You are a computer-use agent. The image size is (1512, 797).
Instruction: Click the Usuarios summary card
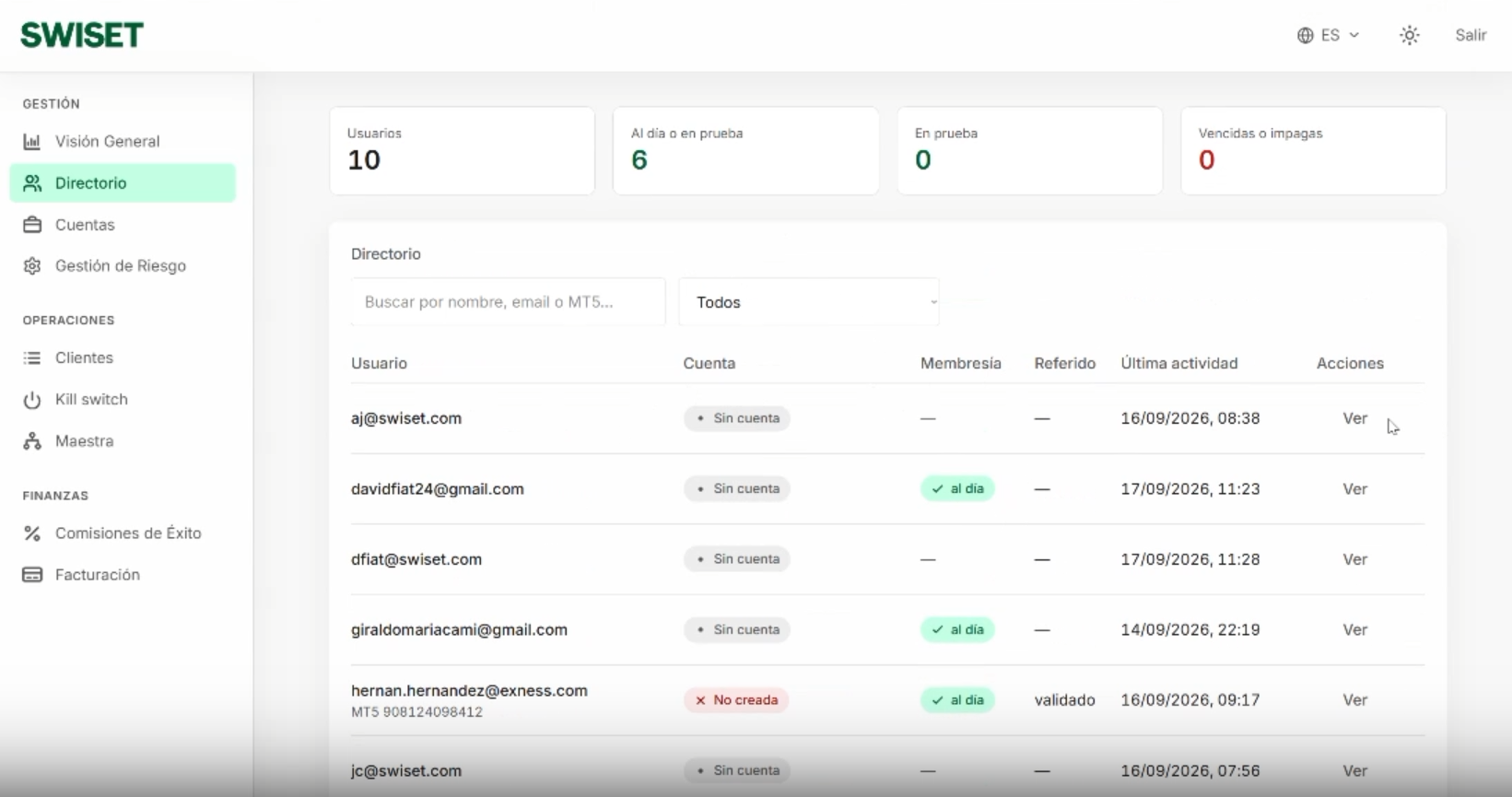[x=462, y=150]
